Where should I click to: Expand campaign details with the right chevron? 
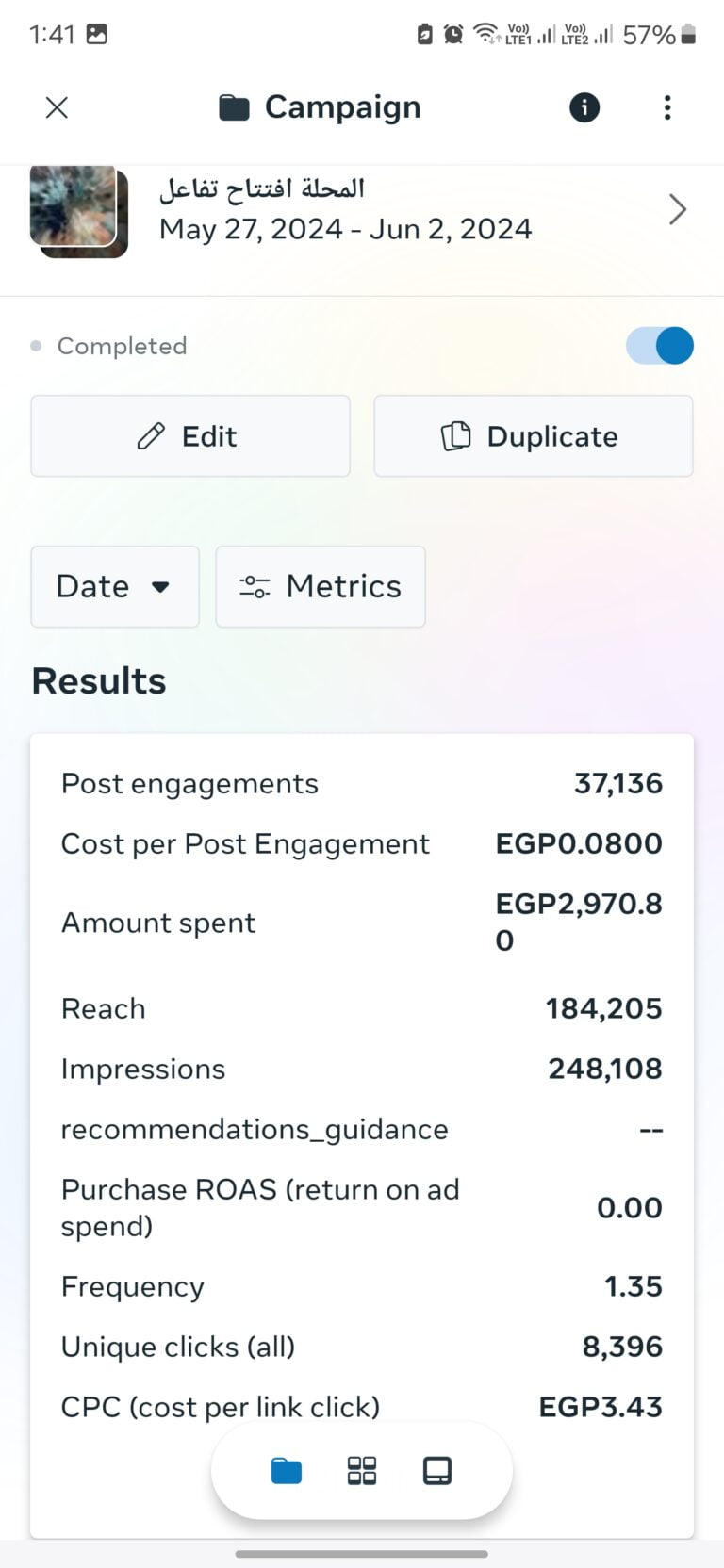pyautogui.click(x=677, y=209)
